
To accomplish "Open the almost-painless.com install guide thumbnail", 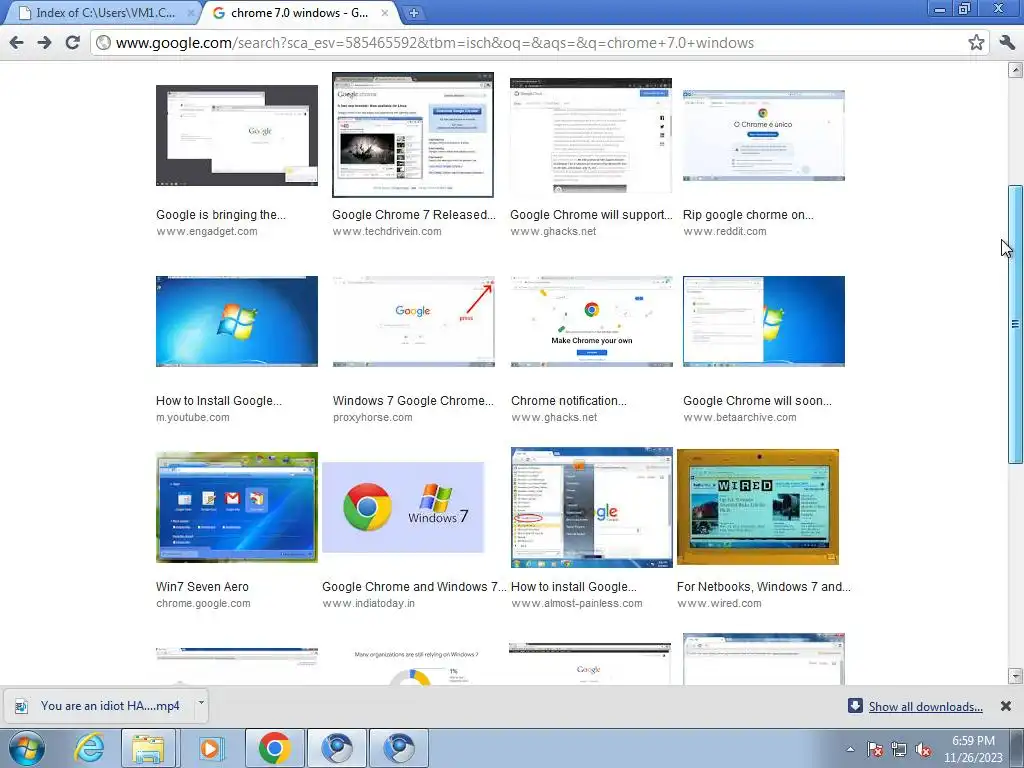I will [592, 507].
